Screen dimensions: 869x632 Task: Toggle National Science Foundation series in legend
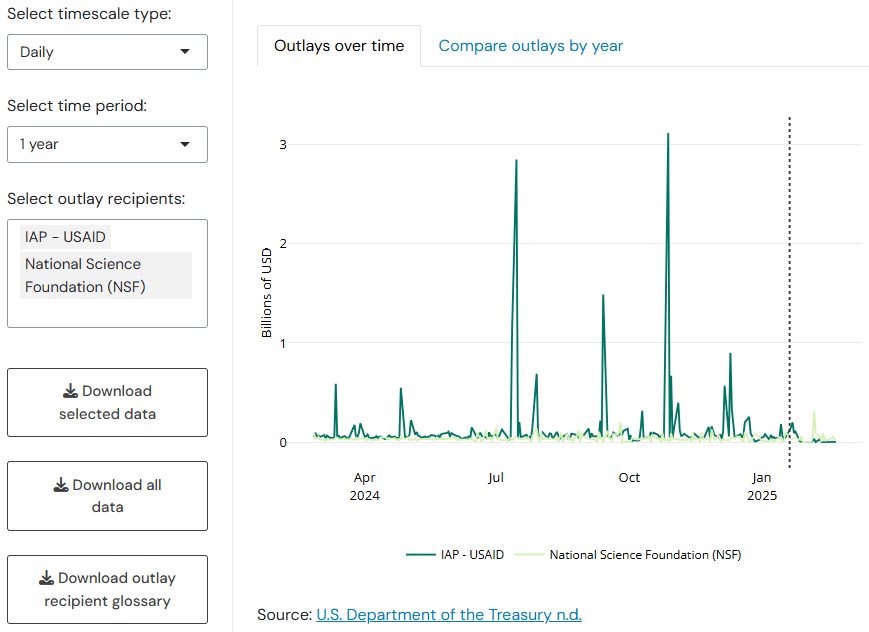[x=645, y=554]
